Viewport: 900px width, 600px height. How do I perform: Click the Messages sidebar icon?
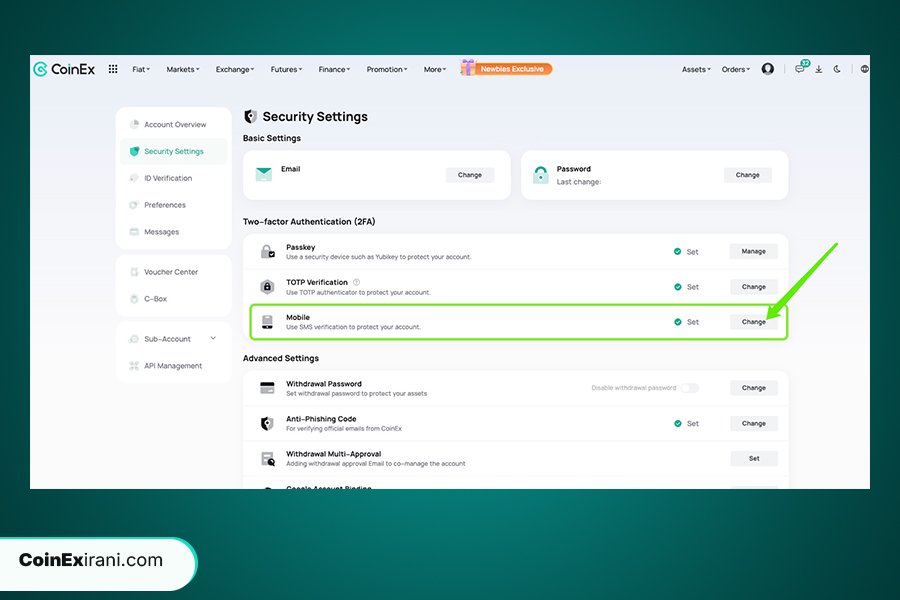[134, 231]
